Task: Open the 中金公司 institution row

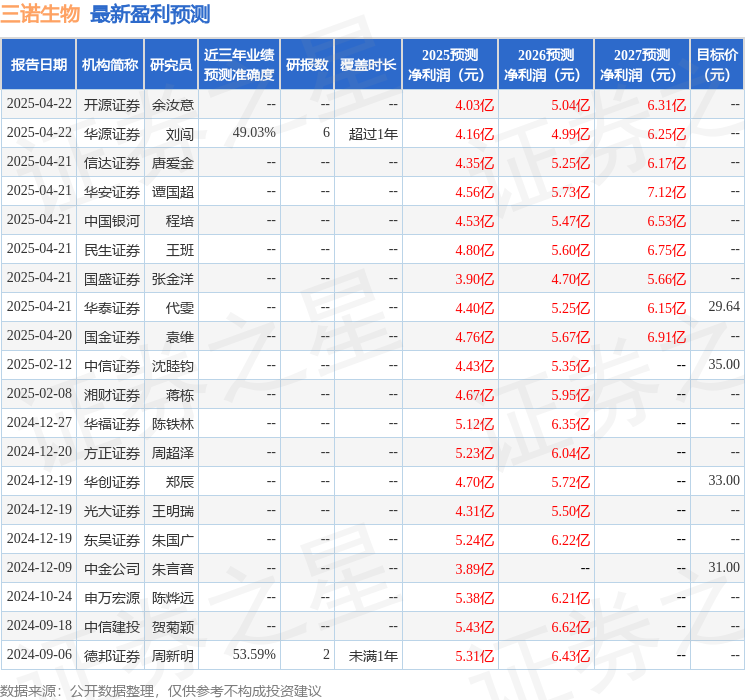Action: pyautogui.click(x=111, y=569)
